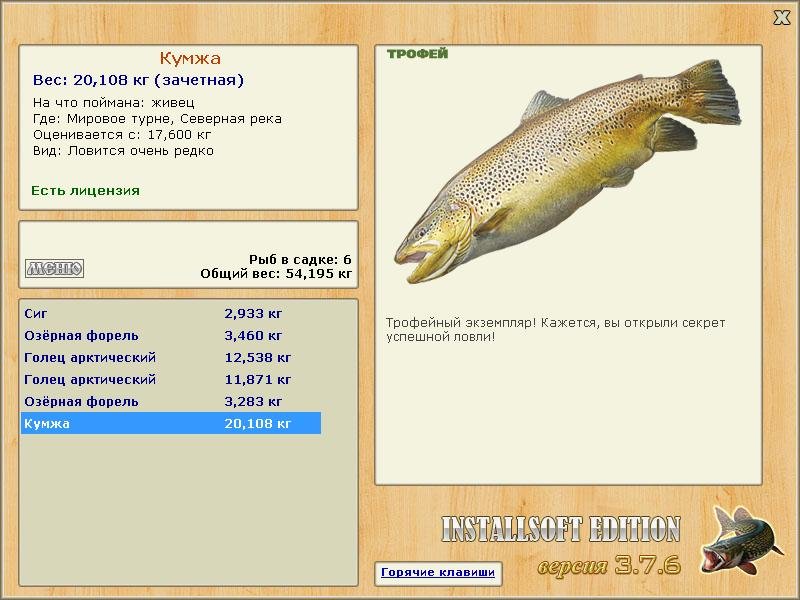Viewport: 800px width, 600px height.
Task: Close the fish keepnet window with X
Action: pos(781,18)
